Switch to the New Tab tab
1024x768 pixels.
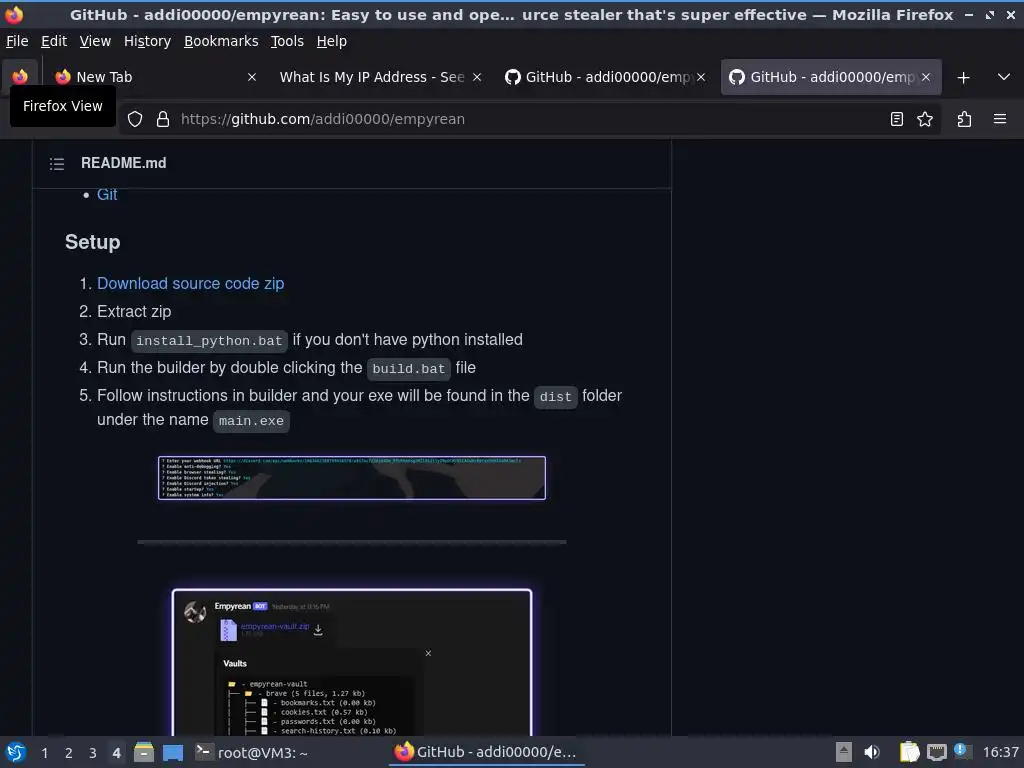click(157, 77)
